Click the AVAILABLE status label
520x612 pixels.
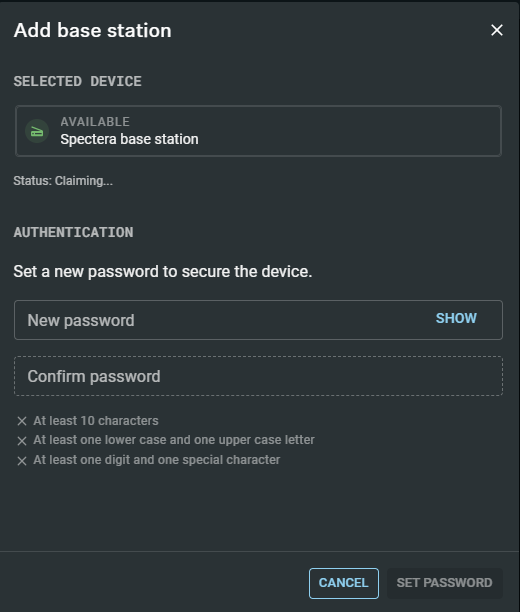95,122
